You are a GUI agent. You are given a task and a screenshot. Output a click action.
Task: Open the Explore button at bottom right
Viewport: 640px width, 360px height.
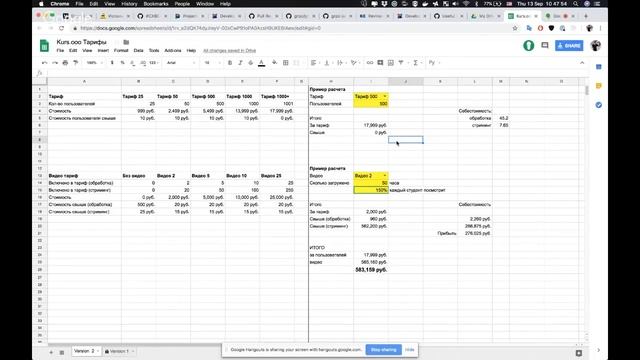579,353
